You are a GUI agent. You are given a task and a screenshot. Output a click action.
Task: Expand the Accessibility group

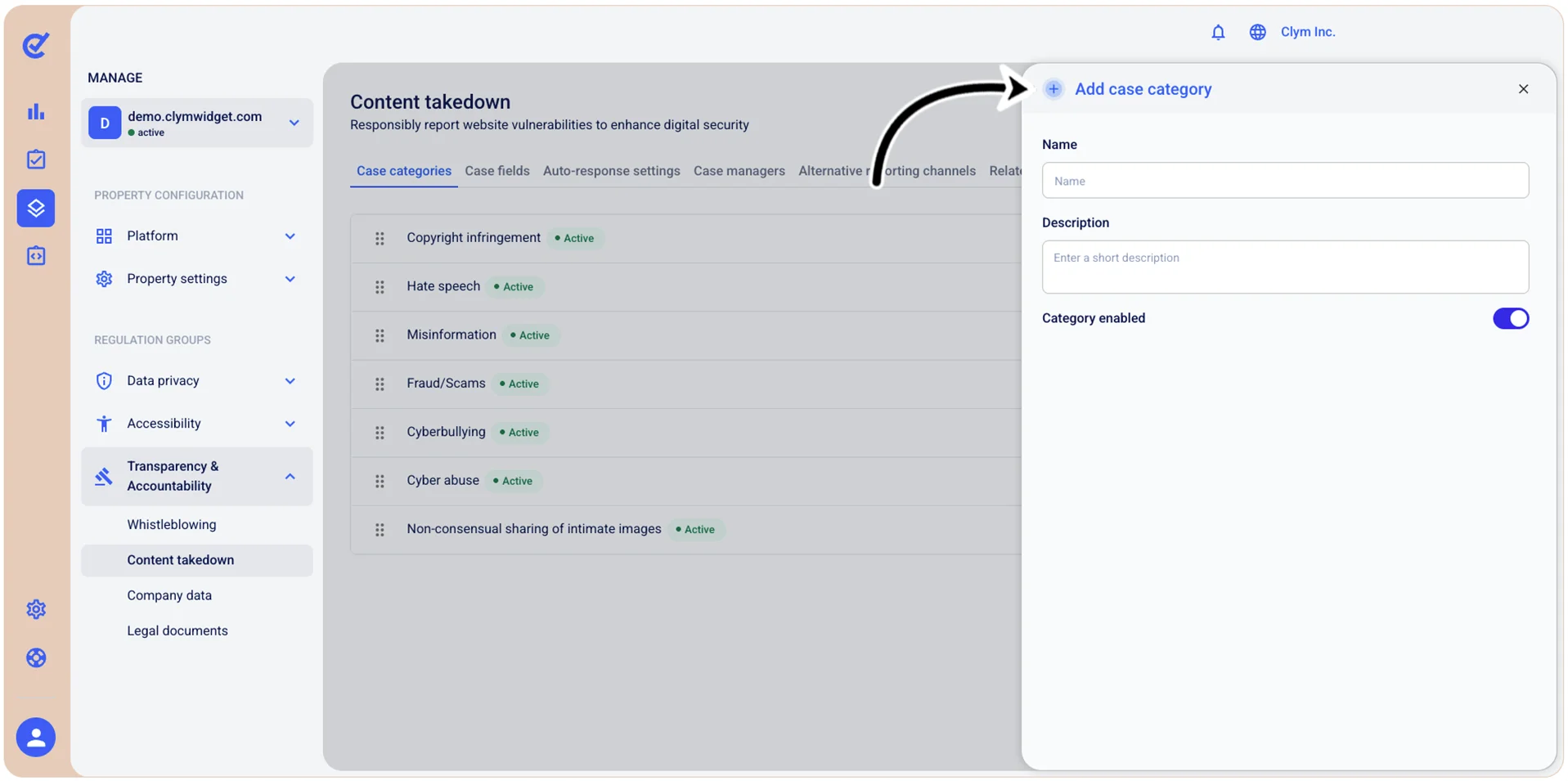197,424
